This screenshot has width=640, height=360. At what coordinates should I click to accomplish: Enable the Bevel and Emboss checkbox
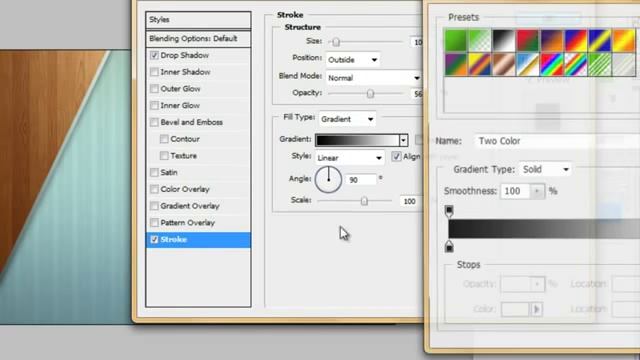click(x=154, y=122)
